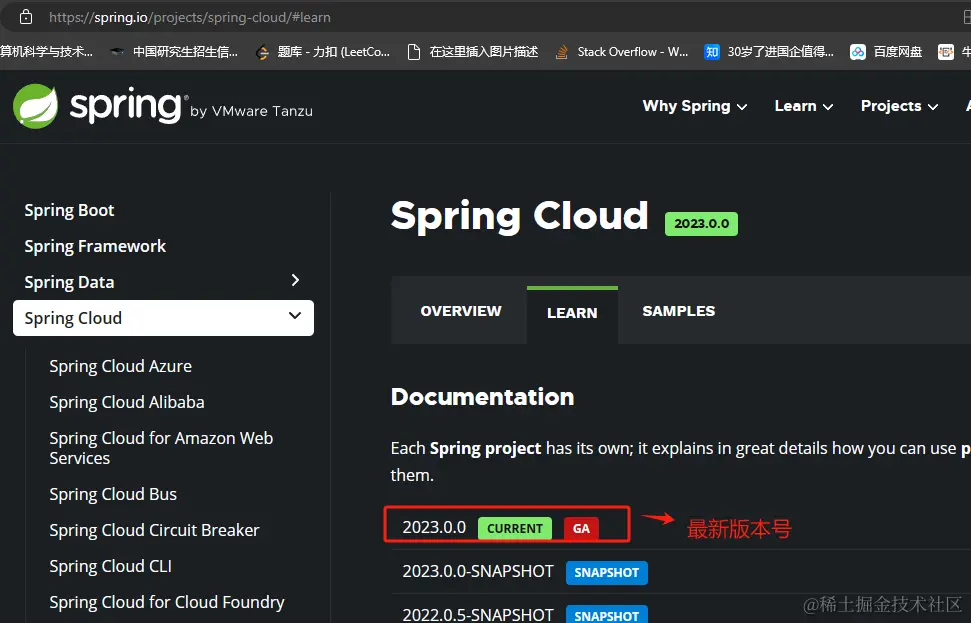Click the Spring leaf logo
Screen dimensions: 971x623
coord(36,106)
